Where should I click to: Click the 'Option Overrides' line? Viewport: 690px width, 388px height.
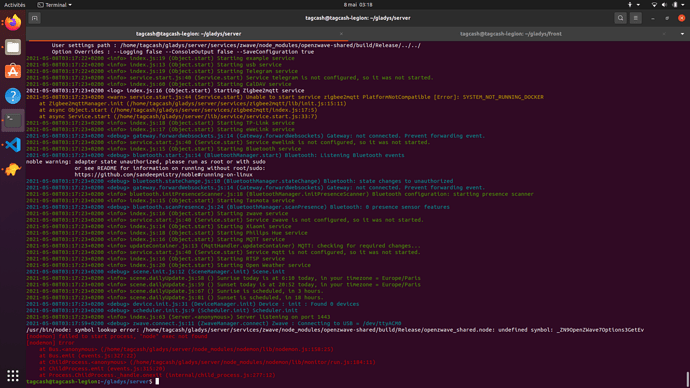(x=183, y=52)
